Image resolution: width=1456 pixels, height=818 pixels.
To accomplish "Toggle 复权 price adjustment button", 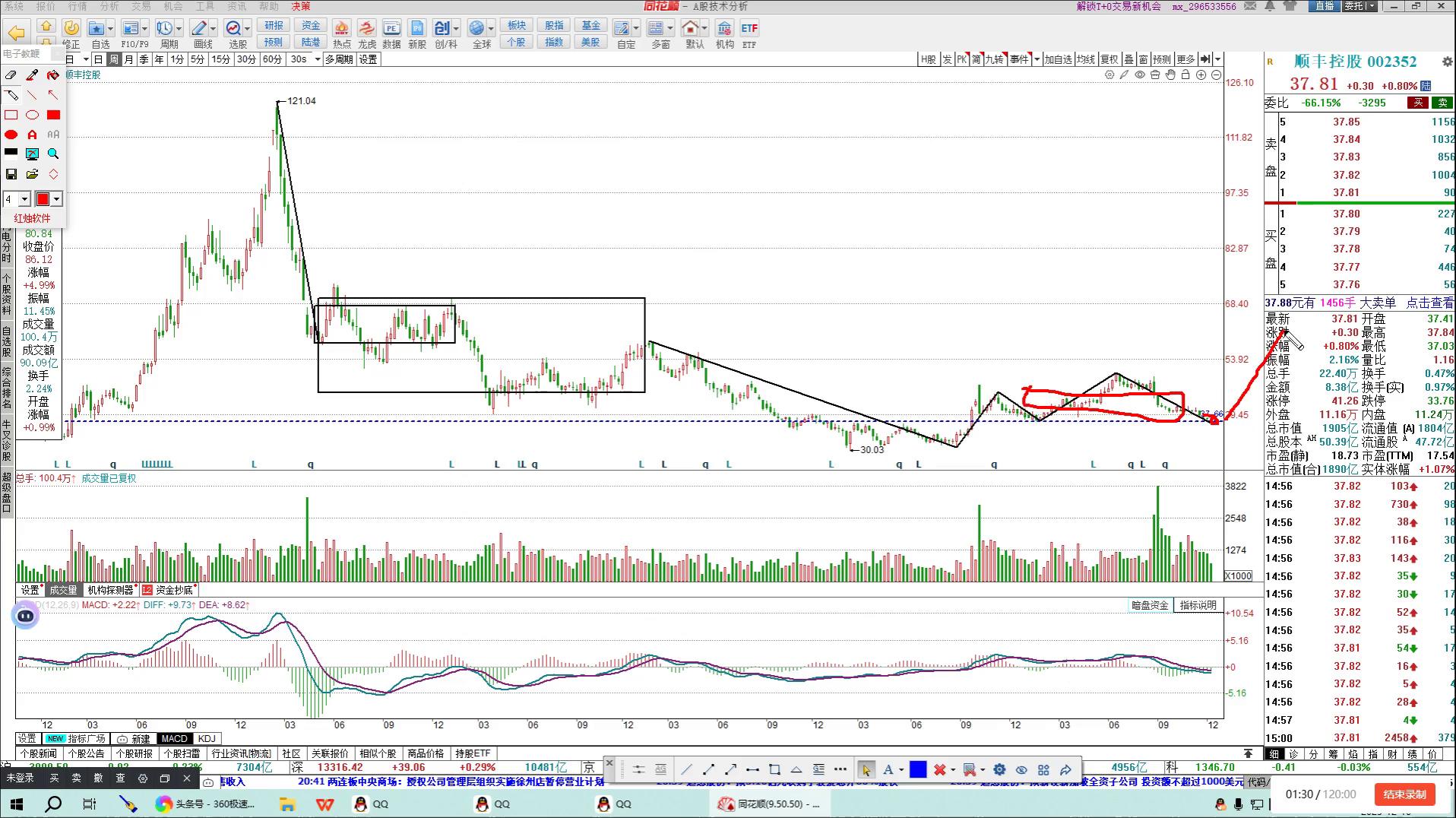I will pos(1109,59).
